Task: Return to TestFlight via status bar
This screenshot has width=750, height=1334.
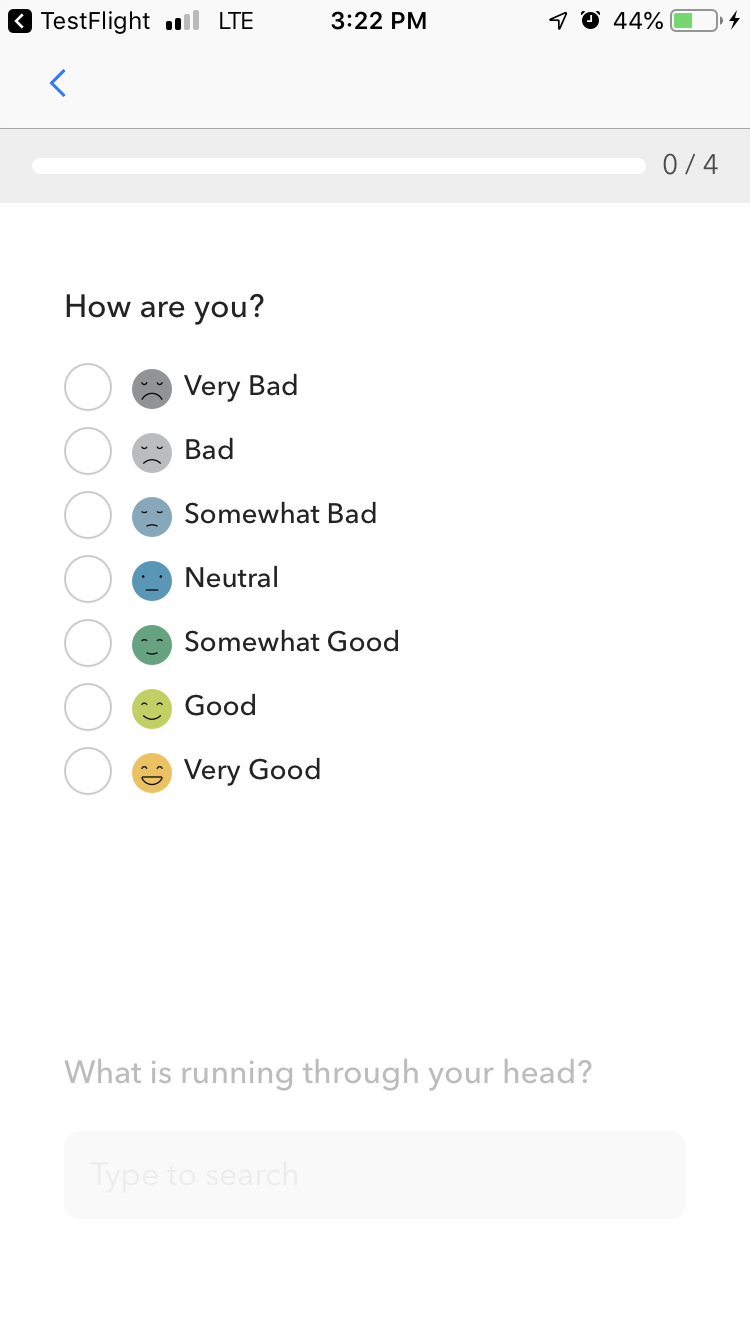Action: click(x=80, y=21)
